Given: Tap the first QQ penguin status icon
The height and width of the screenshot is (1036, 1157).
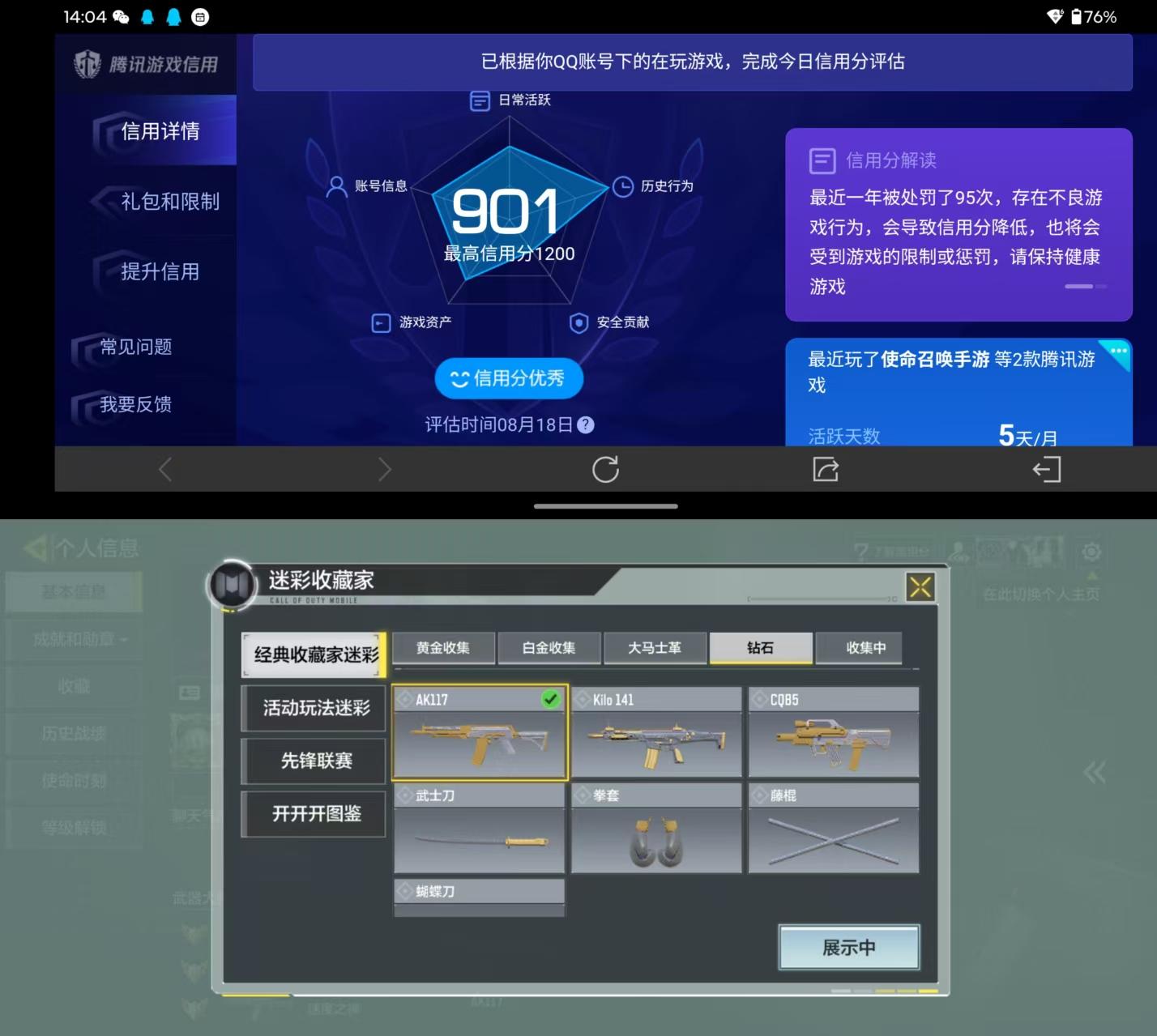Looking at the screenshot, I should (x=147, y=17).
